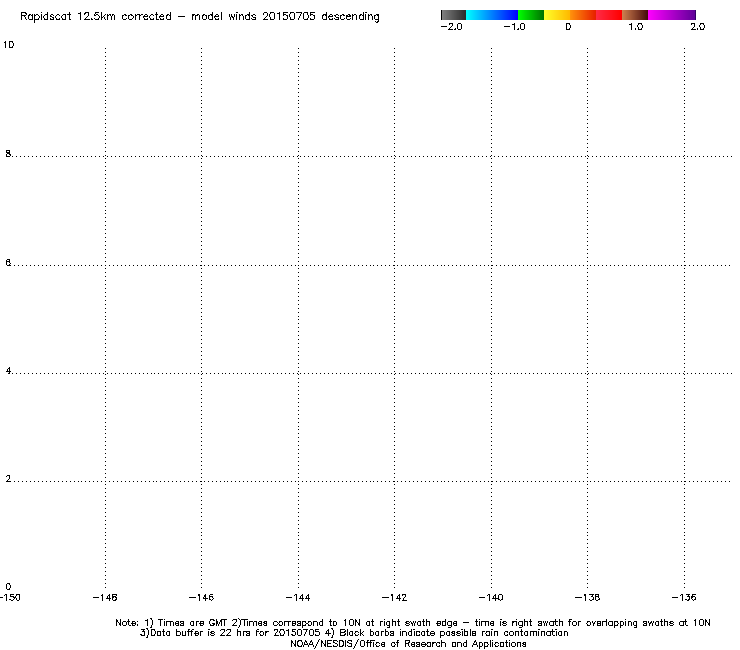Click the longitude label -146
740x650 pixels.
201,598
